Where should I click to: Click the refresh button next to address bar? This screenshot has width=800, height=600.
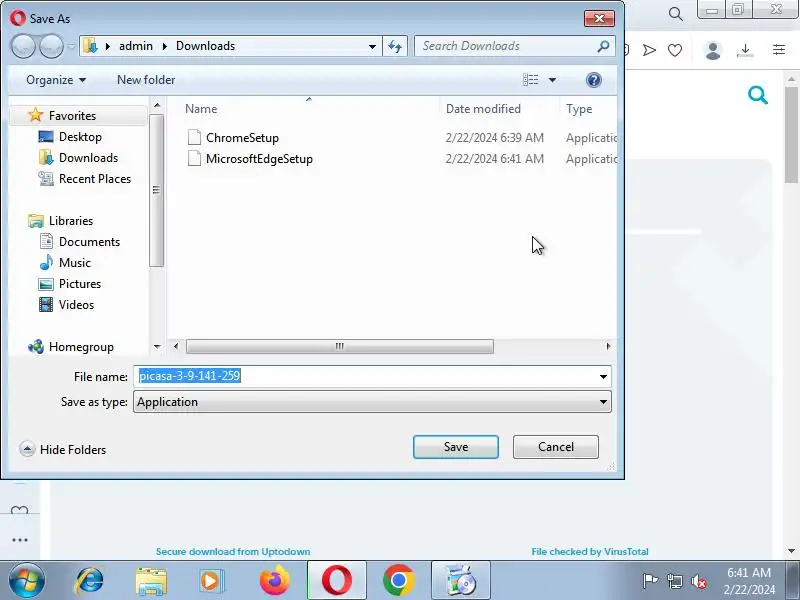[x=395, y=46]
